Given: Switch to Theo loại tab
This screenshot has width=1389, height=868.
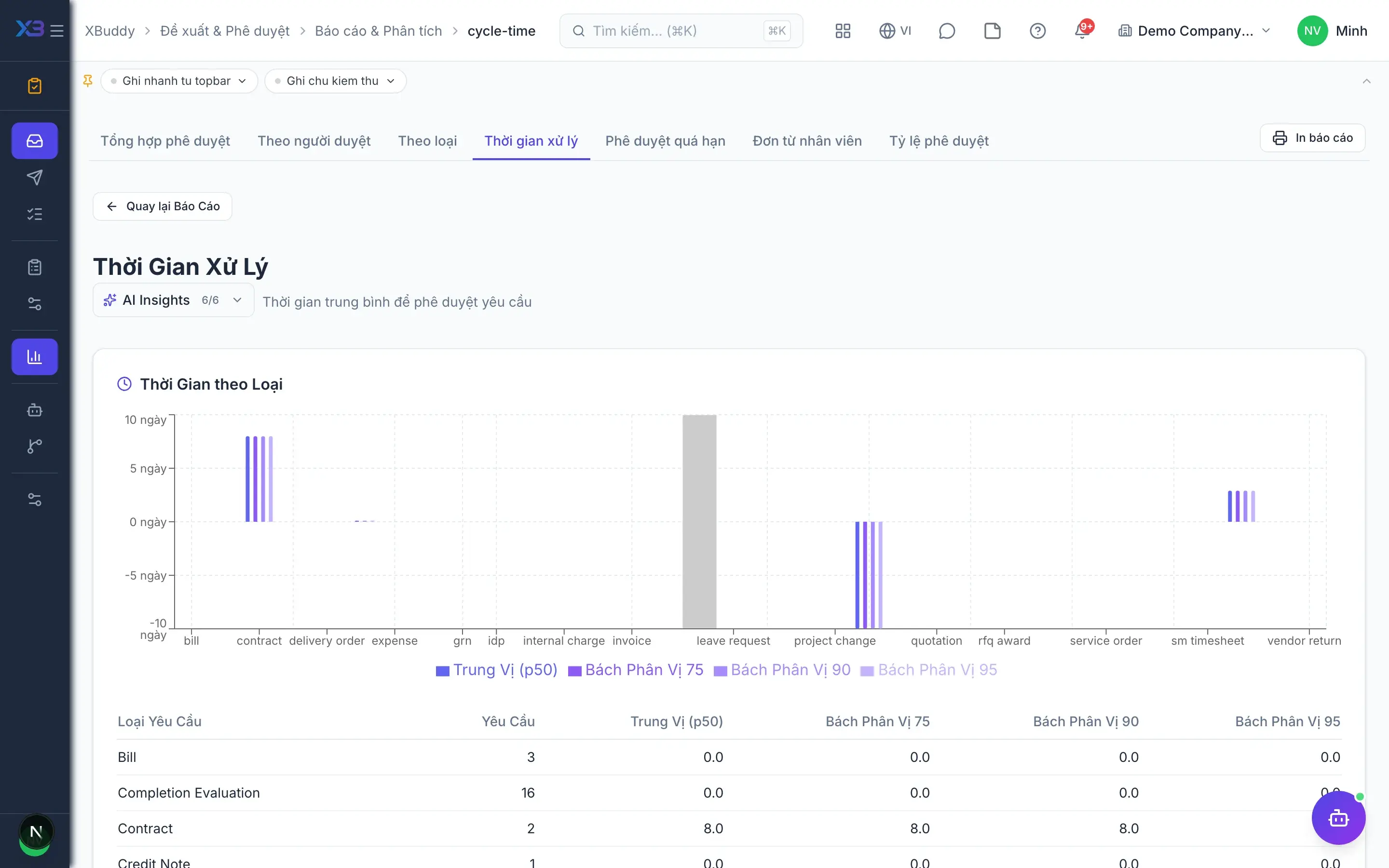Looking at the screenshot, I should pos(428,141).
